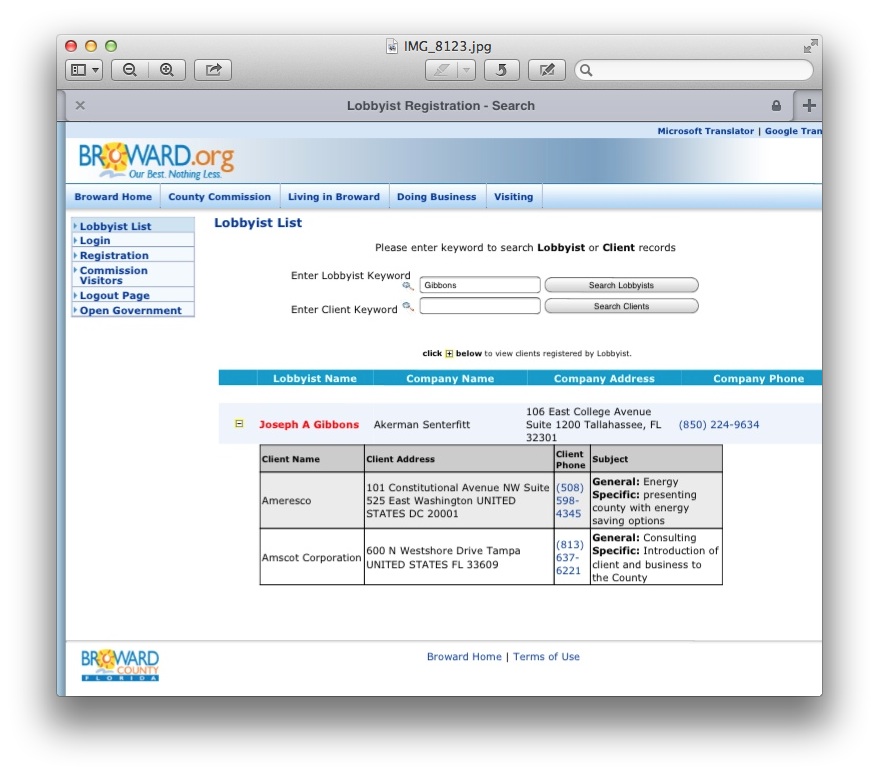The height and width of the screenshot is (775, 879).
Task: Select Open Government in sidebar
Action: pyautogui.click(x=133, y=310)
